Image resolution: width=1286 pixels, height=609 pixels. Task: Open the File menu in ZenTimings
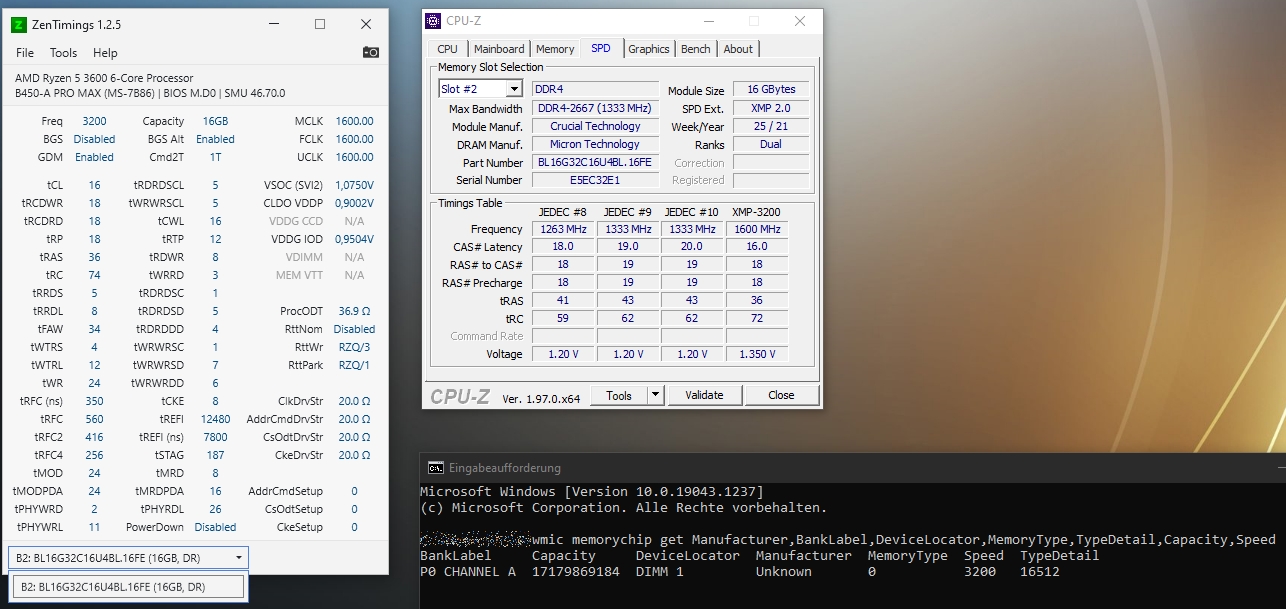25,53
